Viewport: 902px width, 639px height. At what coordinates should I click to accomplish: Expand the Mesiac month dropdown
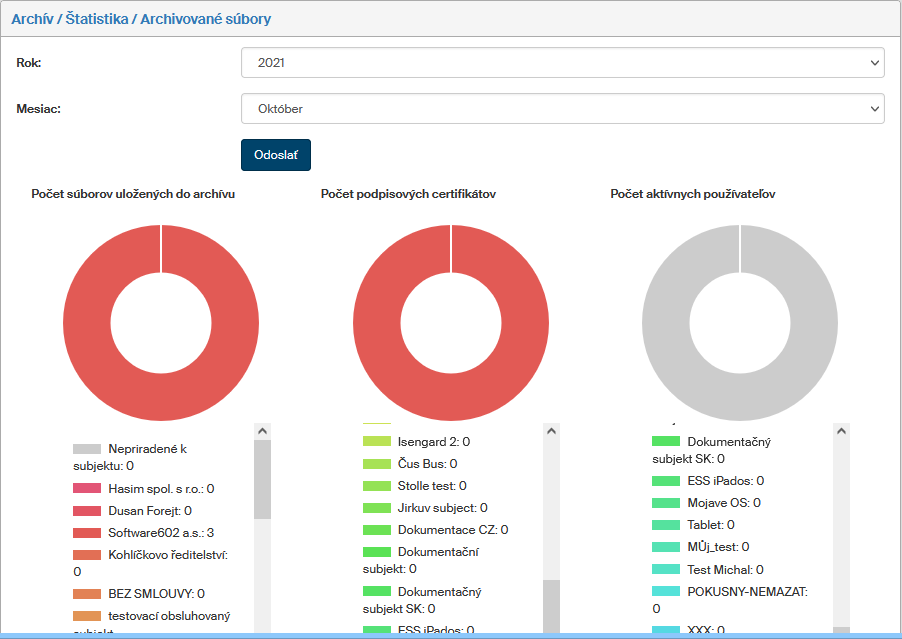coord(562,108)
